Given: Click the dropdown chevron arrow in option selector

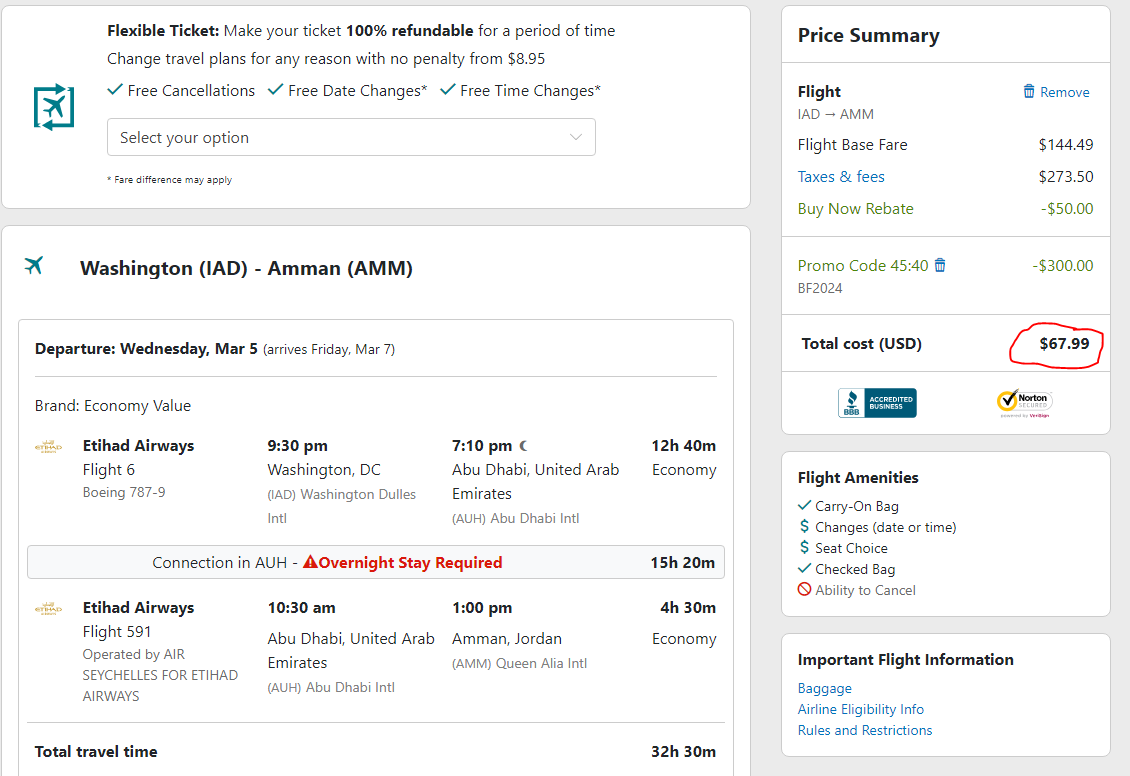Looking at the screenshot, I should 576,137.
